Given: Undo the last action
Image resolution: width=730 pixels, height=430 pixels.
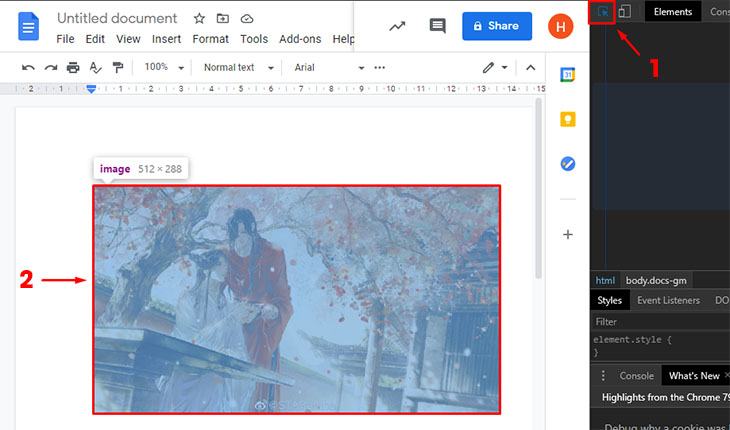Looking at the screenshot, I should pos(28,67).
